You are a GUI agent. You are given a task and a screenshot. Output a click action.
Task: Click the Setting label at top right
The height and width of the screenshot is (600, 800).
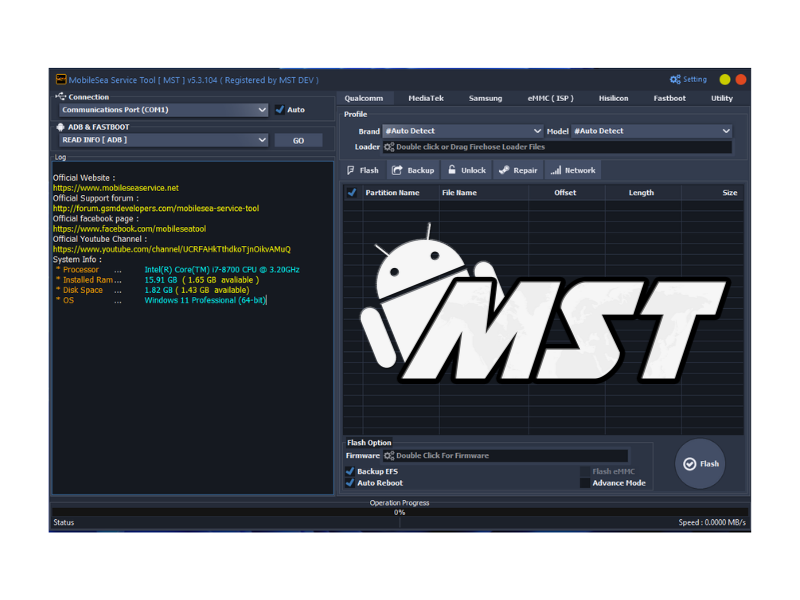point(695,80)
